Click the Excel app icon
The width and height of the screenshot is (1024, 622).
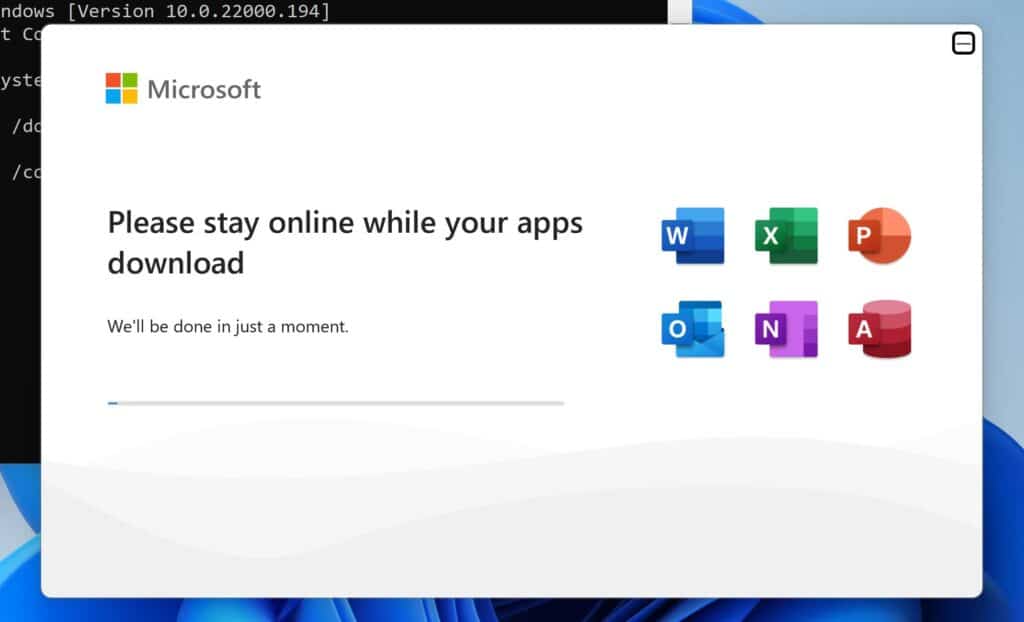pos(786,236)
